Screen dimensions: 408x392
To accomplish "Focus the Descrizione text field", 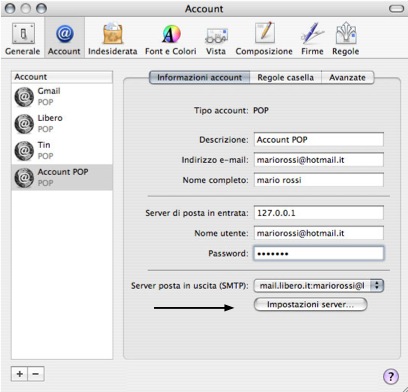I will point(319,139).
